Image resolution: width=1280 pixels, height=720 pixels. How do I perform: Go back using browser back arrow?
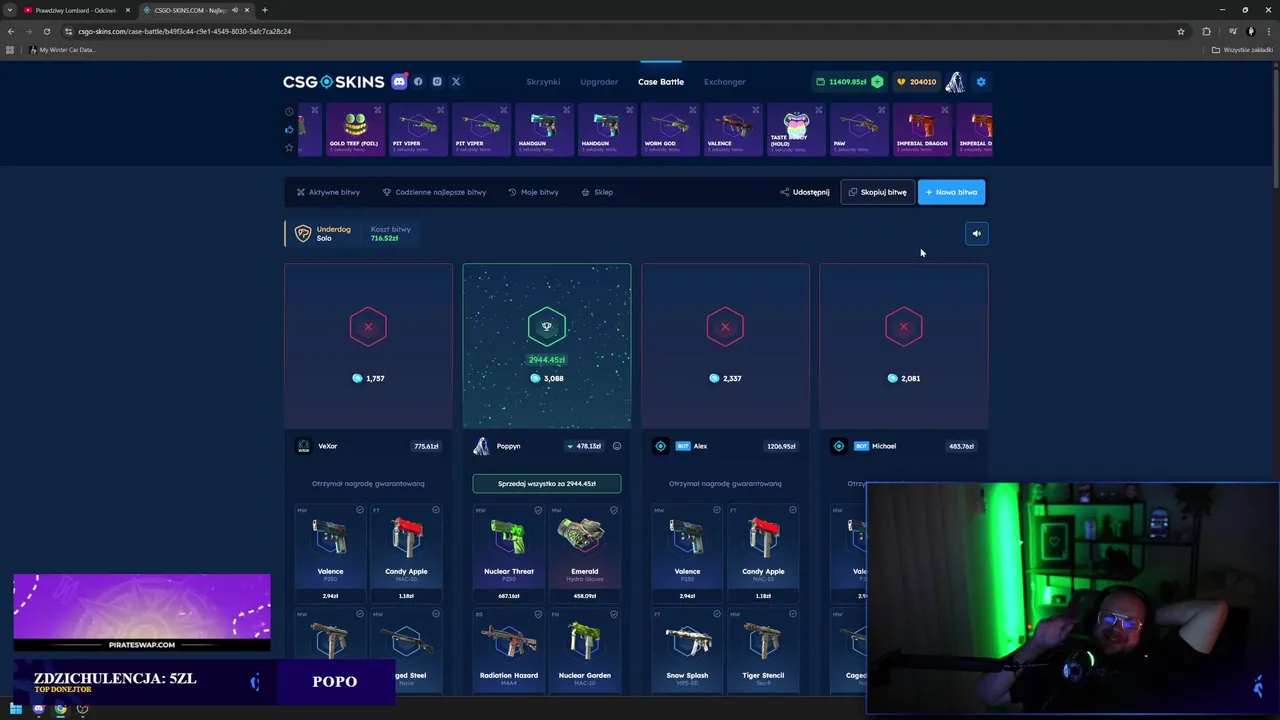[x=11, y=31]
